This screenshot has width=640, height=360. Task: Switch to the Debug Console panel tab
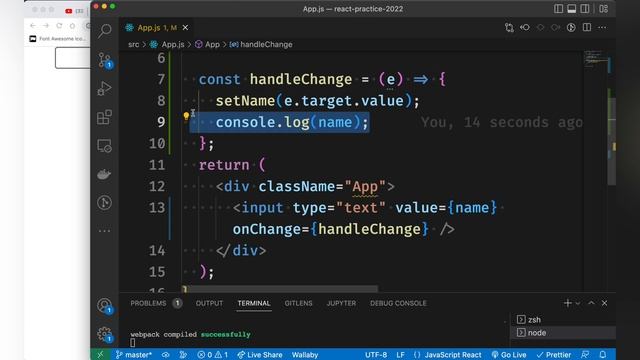(x=398, y=303)
